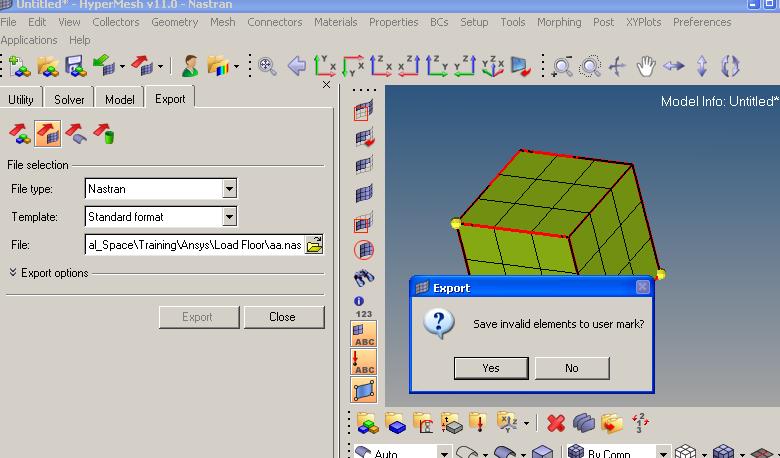Screen dimensions: 780x458
Task: Click the Renumber 1-2-3 icon
Action: (640, 423)
